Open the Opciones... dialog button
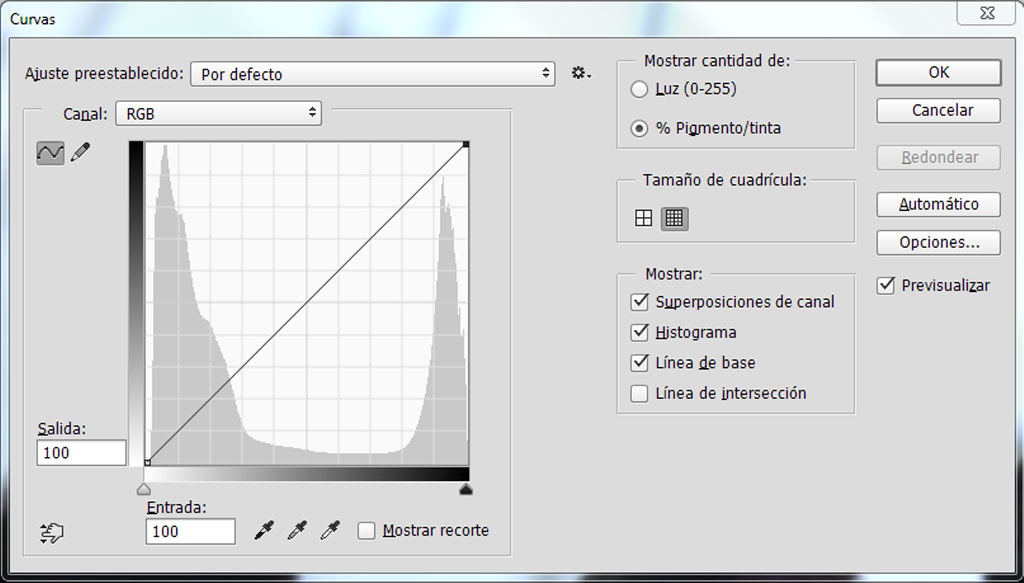The image size is (1024, 583). 938,242
